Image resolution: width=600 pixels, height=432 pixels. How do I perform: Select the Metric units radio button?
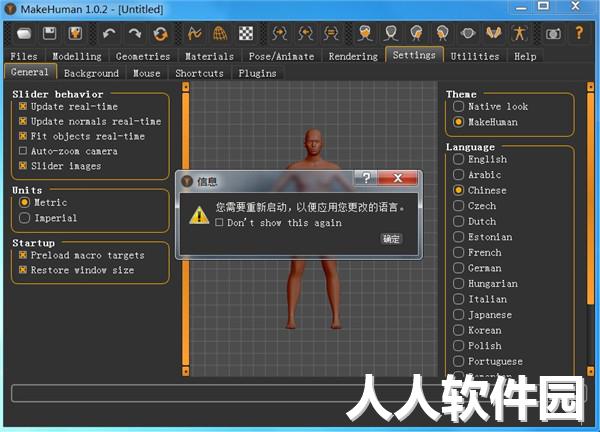(x=24, y=202)
